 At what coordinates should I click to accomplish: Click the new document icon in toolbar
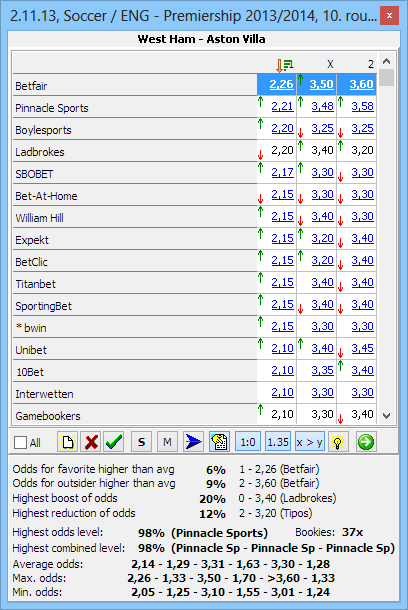click(68, 442)
